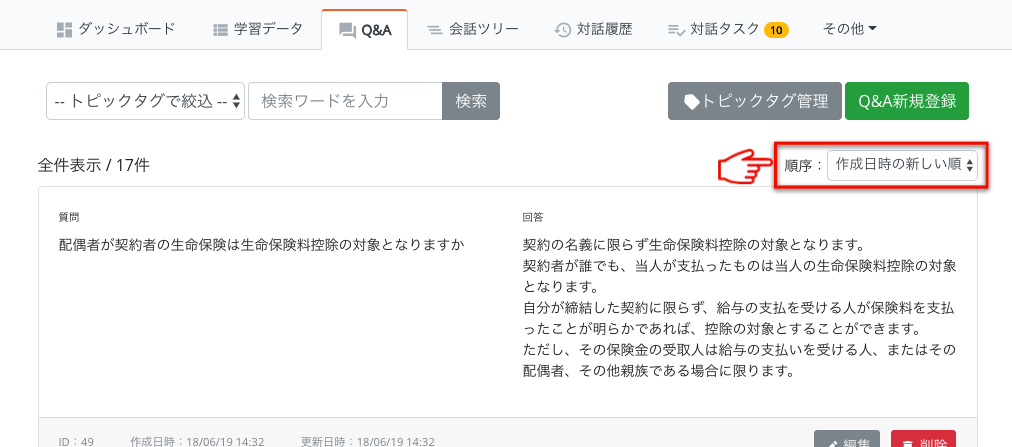Click the 会話ツリー lines icon
The height and width of the screenshot is (447, 1012).
point(435,30)
